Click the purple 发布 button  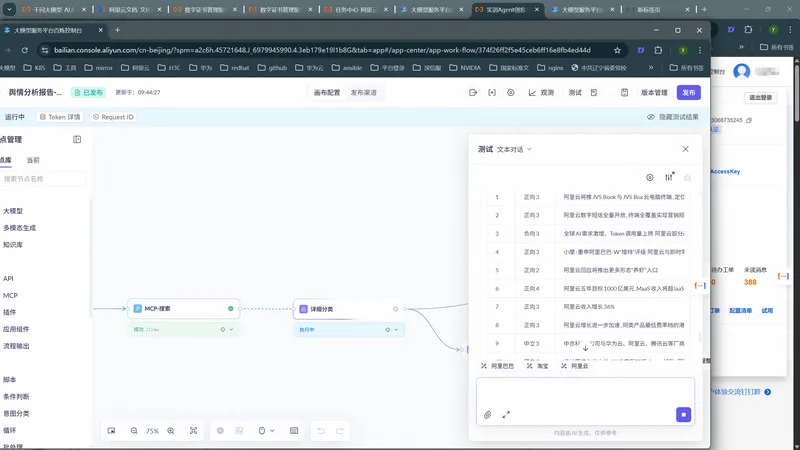click(689, 92)
